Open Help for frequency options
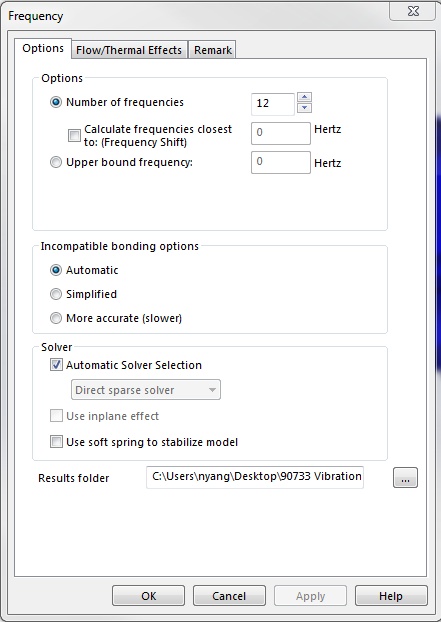This screenshot has width=441, height=622. coord(391,596)
